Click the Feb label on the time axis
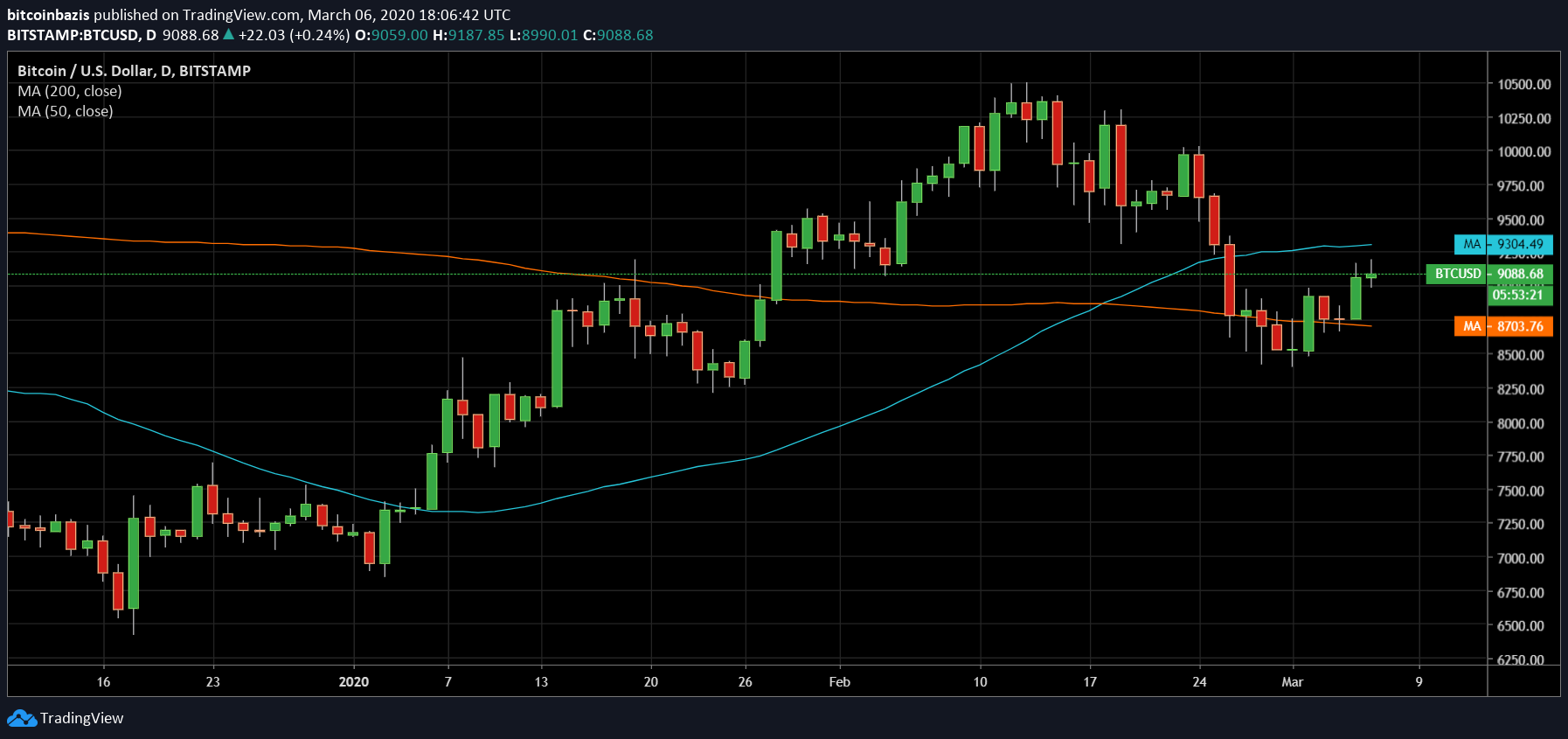 [x=840, y=682]
